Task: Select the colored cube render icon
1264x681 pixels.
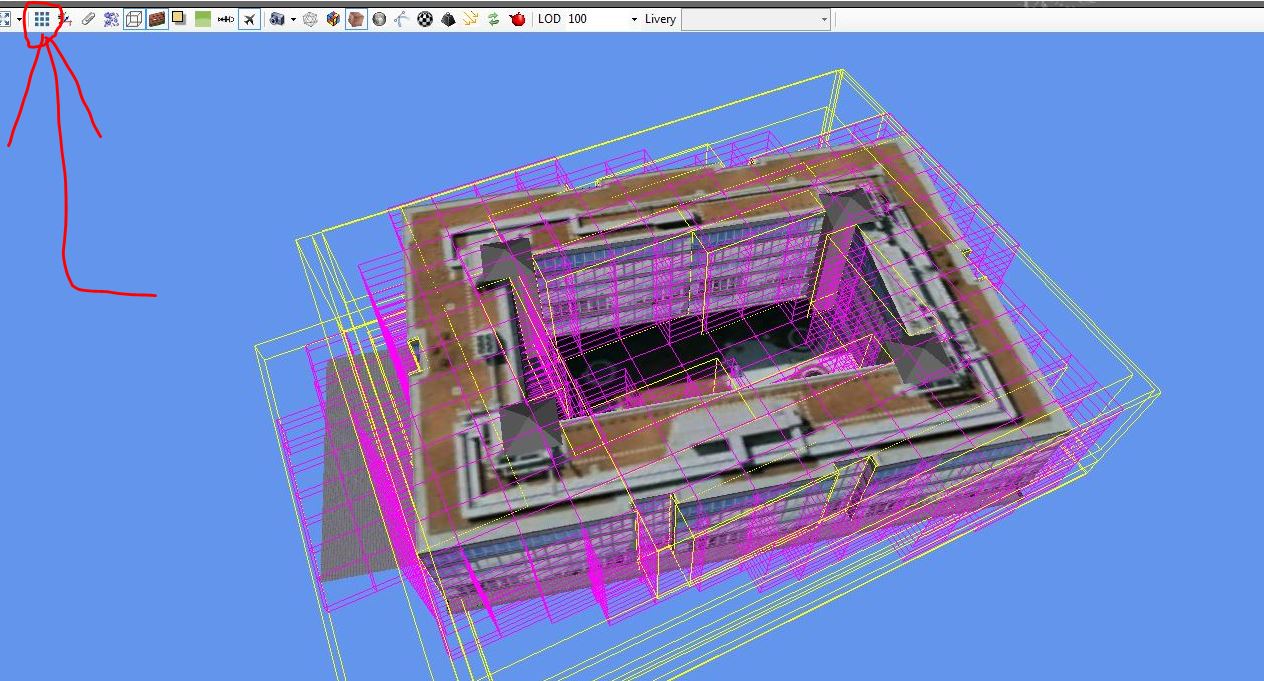Action: [x=333, y=19]
